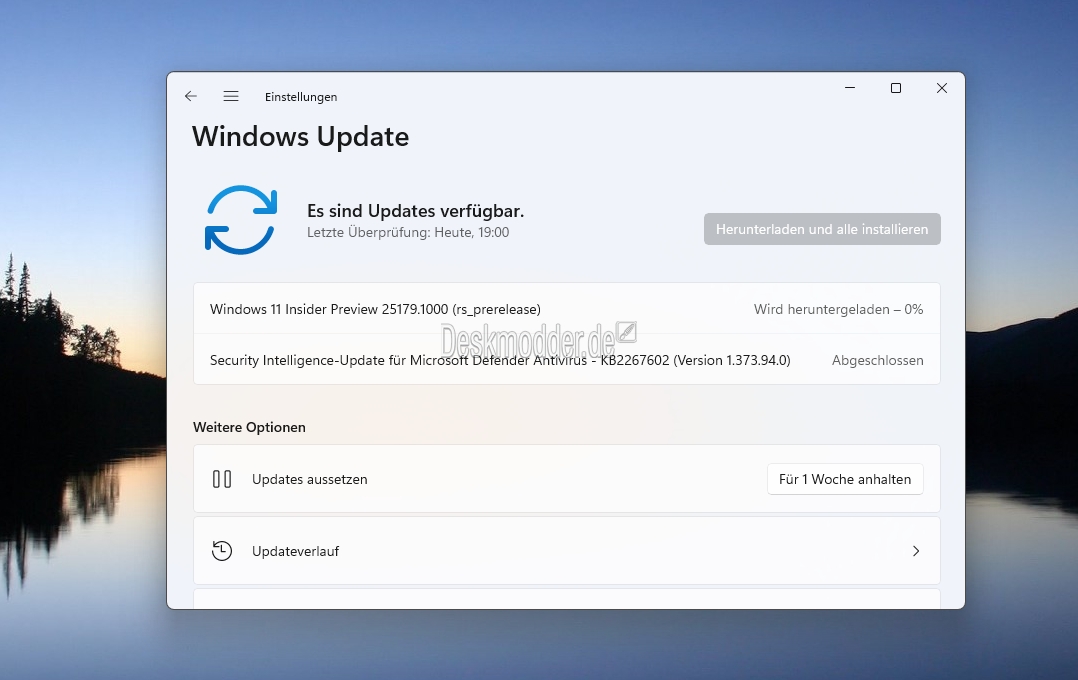This screenshot has height=680, width=1078.
Task: Click the history clock icon beside Updateverlauf
Action: click(x=222, y=551)
